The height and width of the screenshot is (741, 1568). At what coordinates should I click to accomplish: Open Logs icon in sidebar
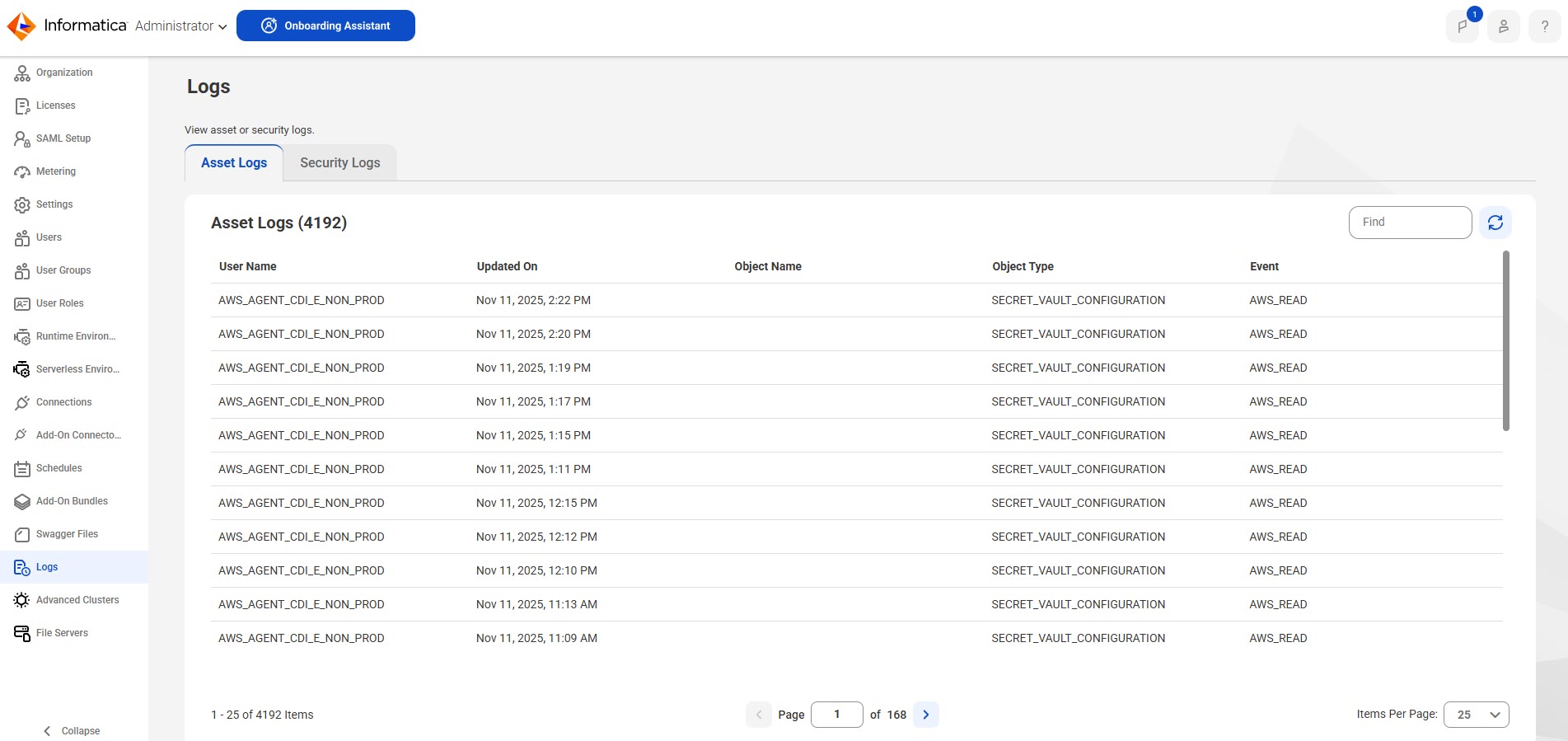(22, 567)
